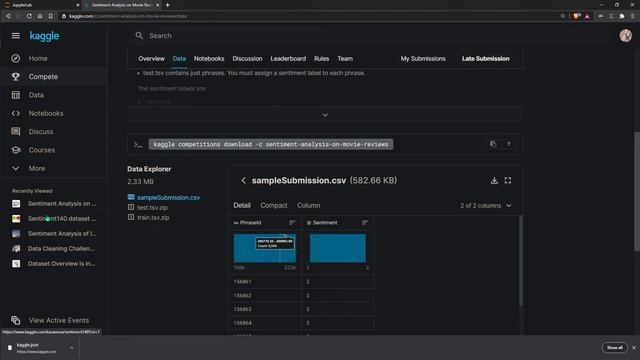Switch to the Overview tab

click(151, 59)
